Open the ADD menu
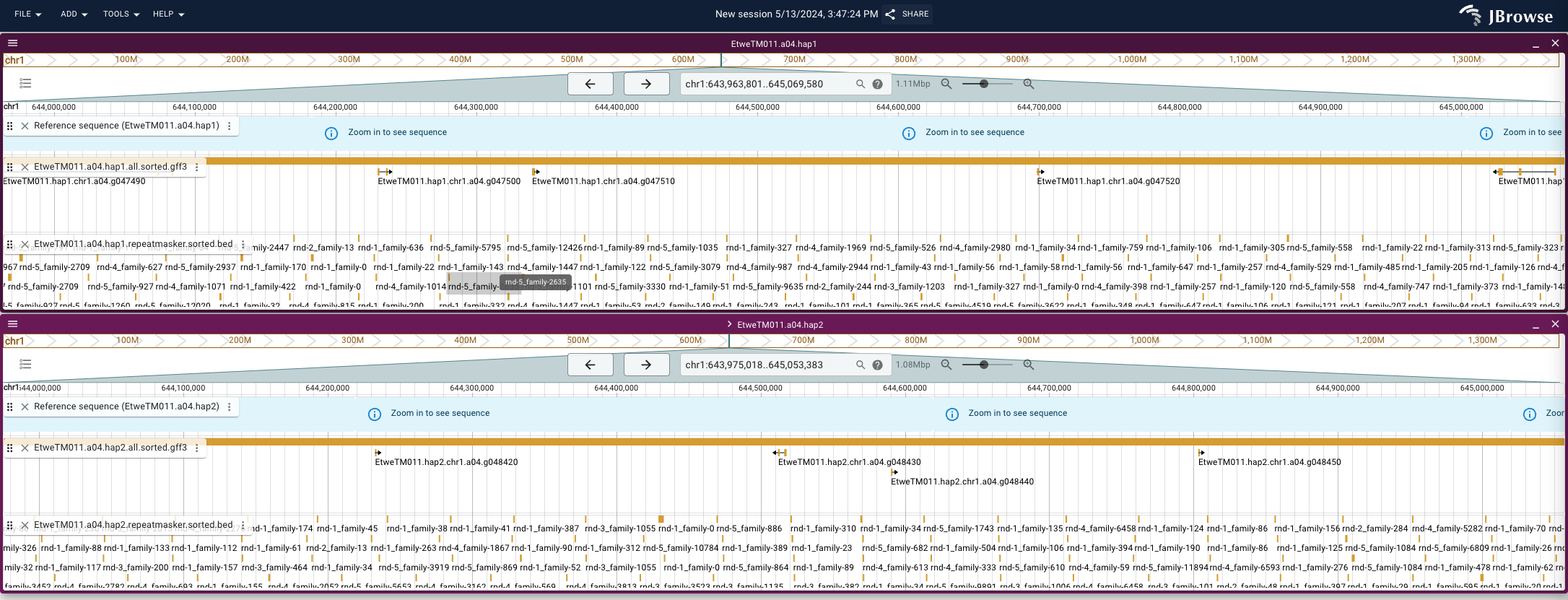 click(74, 14)
